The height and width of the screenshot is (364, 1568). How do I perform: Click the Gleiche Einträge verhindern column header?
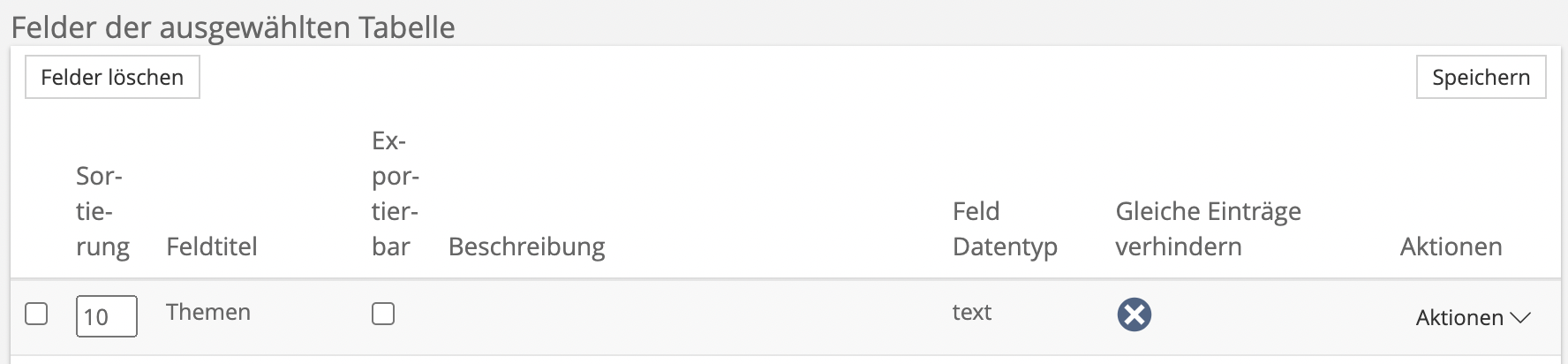click(x=1208, y=230)
